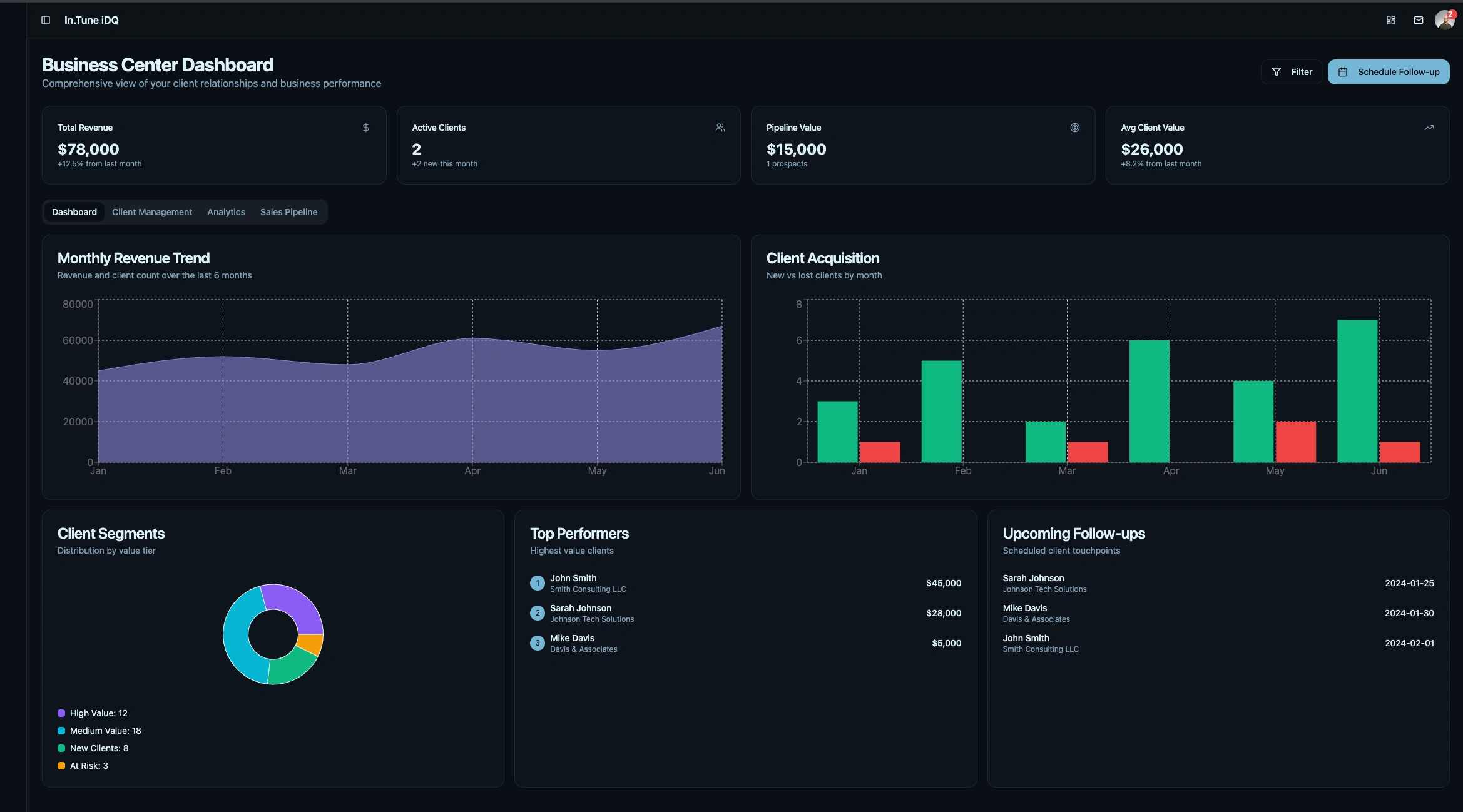Click the rank 3 badge for Mike Davis

click(537, 643)
